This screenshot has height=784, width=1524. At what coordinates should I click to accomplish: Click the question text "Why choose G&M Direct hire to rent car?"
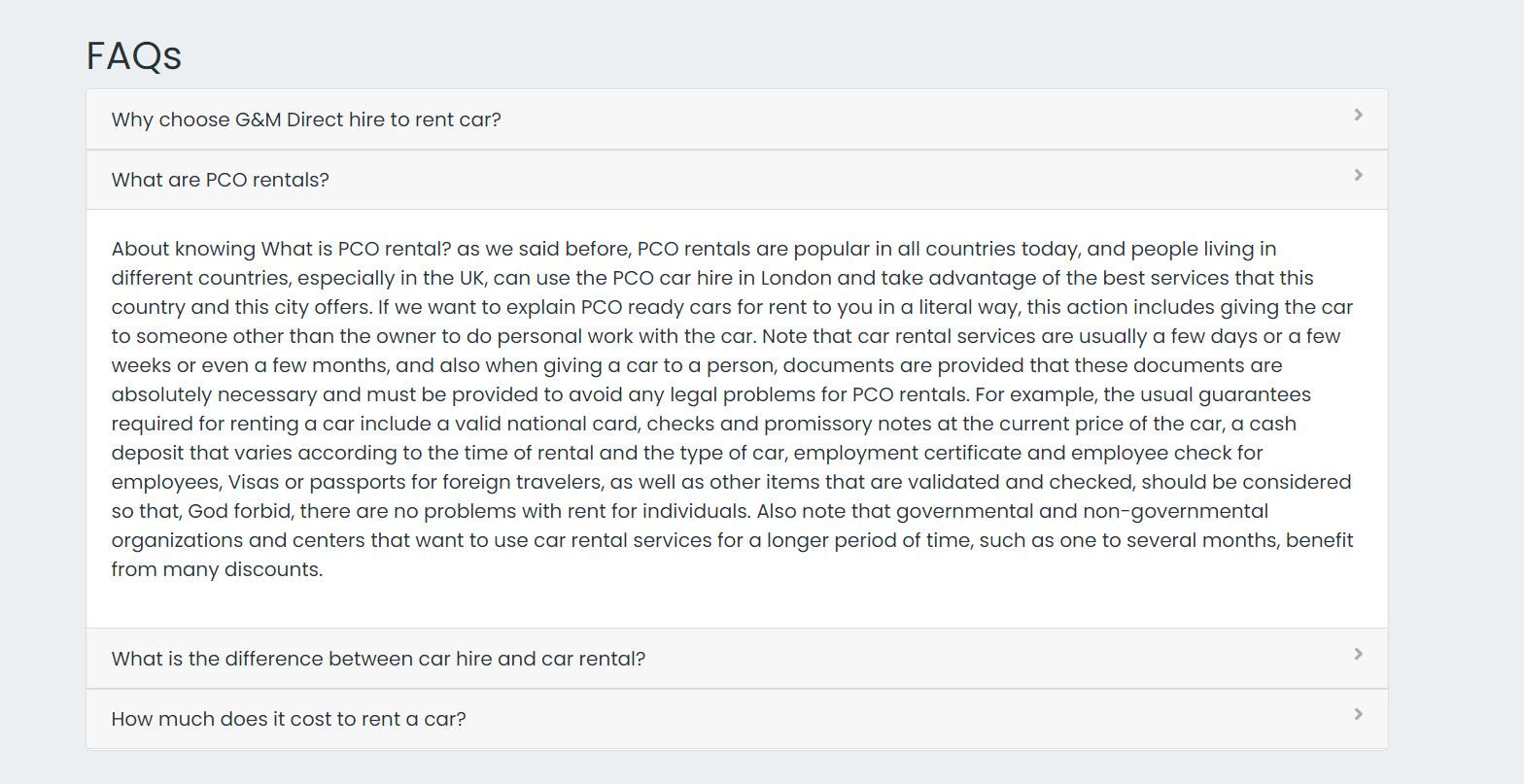pos(306,119)
